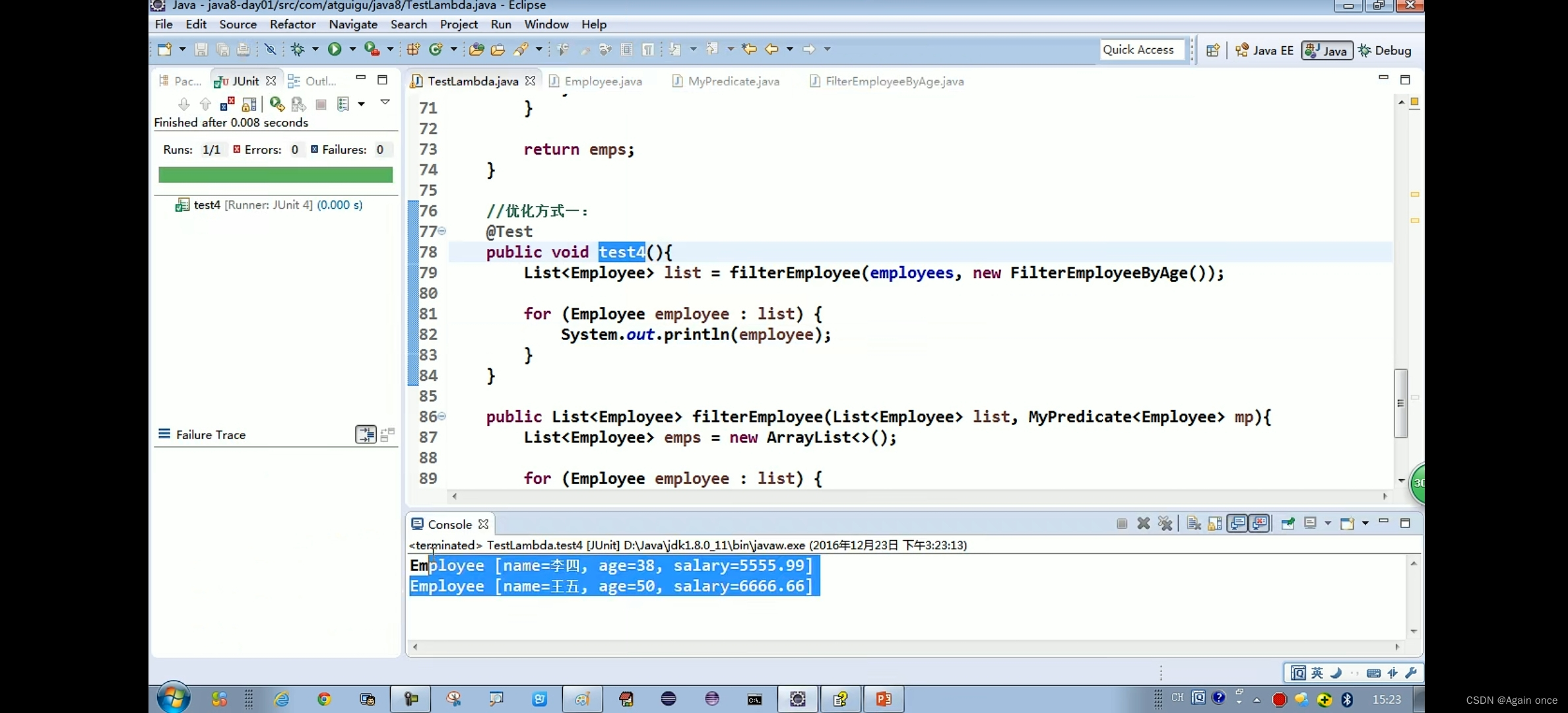
Task: Open Windows Start button on taskbar
Action: click(x=174, y=698)
